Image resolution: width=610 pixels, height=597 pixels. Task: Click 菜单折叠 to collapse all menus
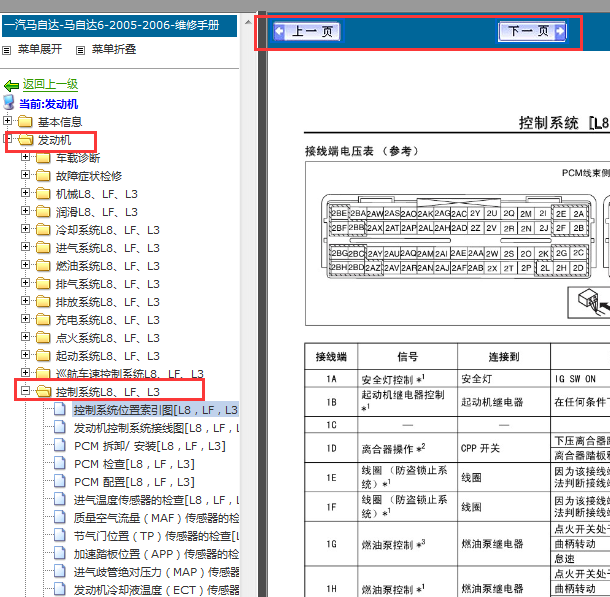[x=114, y=49]
